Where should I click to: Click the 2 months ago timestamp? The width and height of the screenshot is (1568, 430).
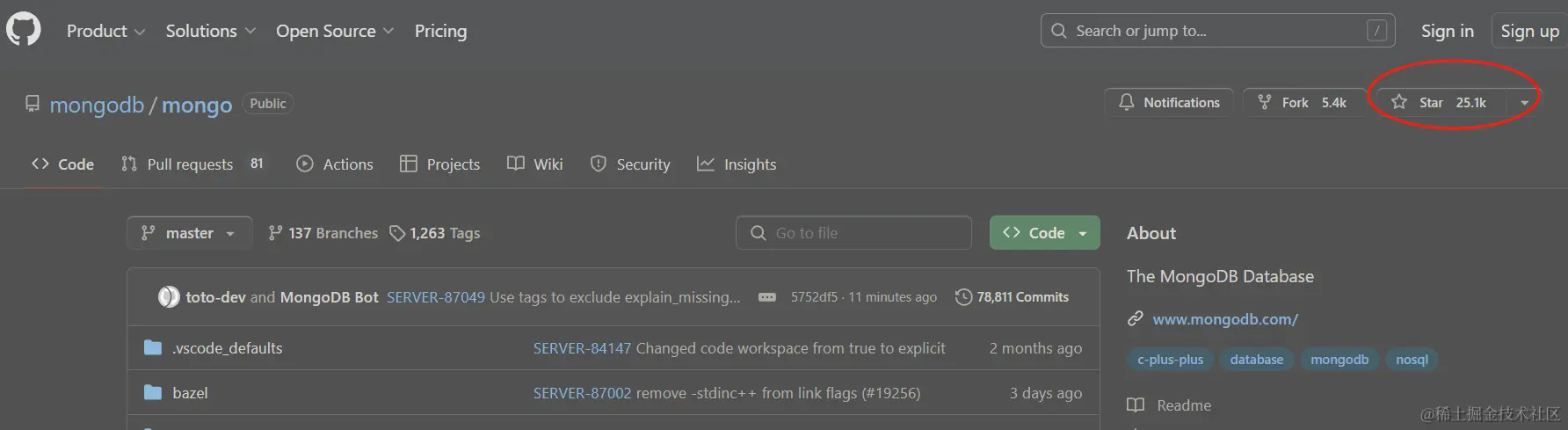(x=1035, y=348)
